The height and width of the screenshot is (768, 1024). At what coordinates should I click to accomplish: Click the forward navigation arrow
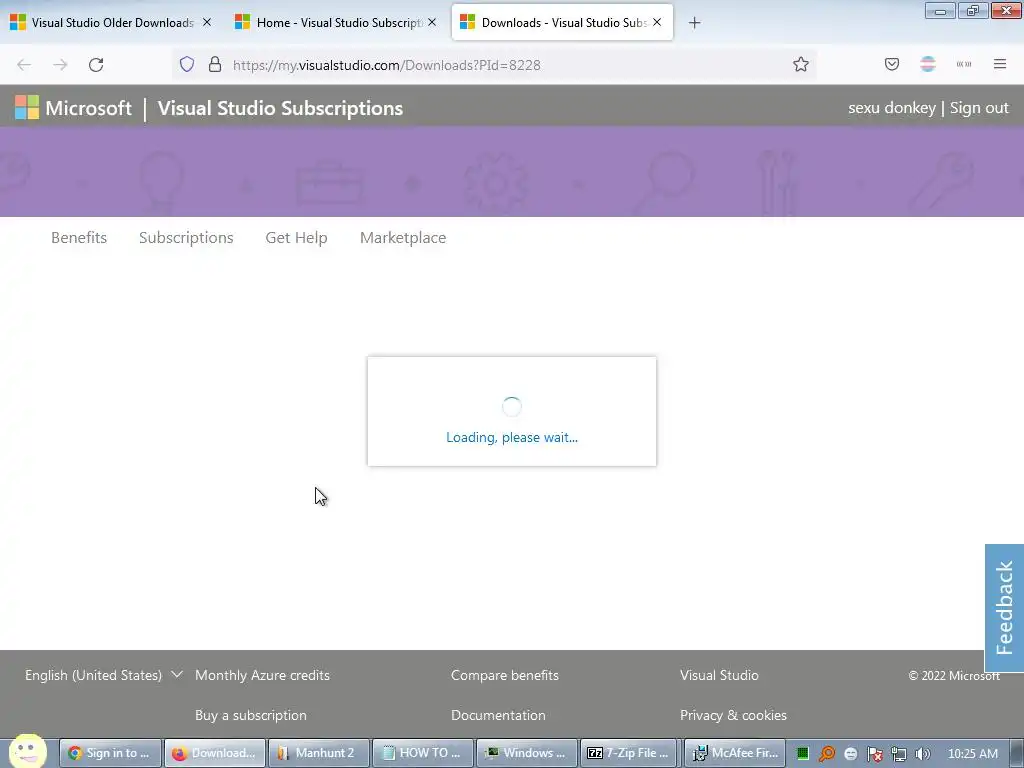tap(60, 65)
